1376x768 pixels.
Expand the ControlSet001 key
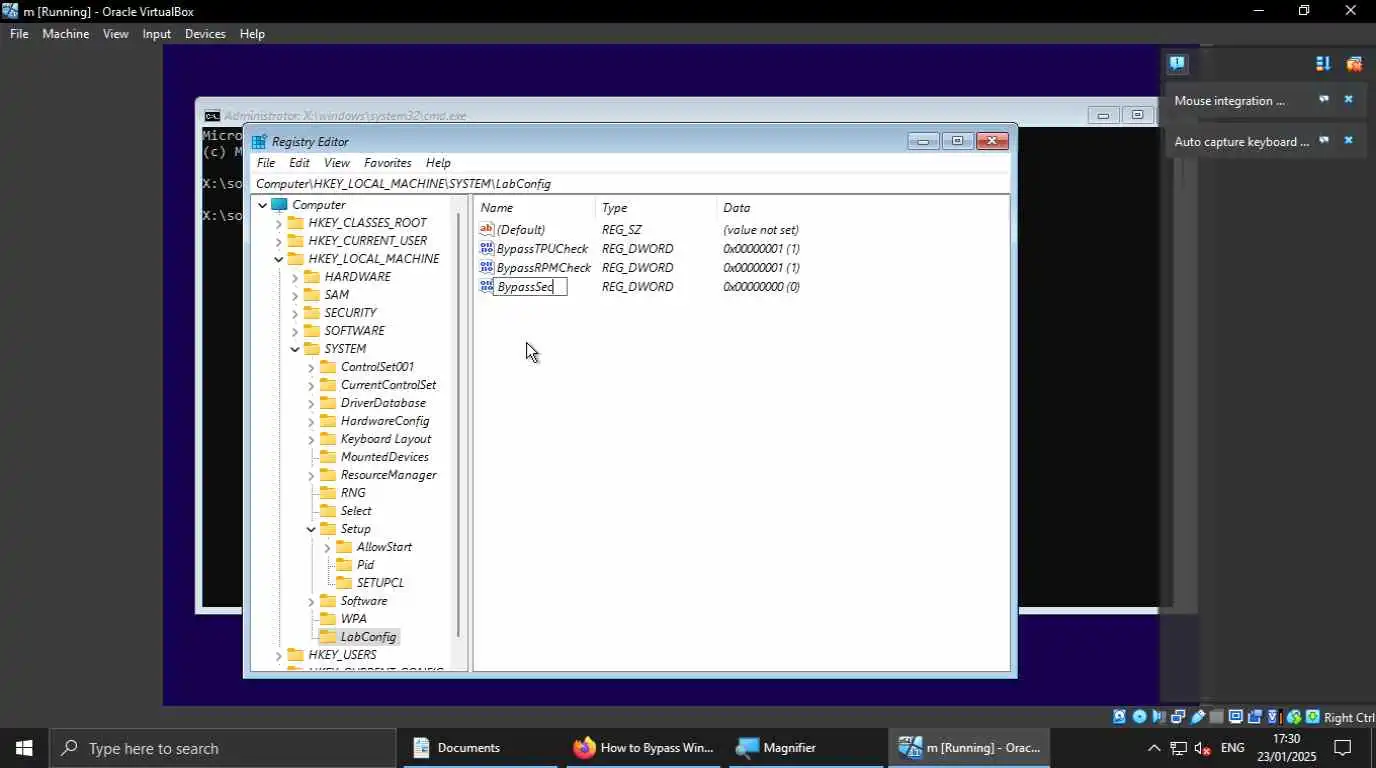pos(311,367)
